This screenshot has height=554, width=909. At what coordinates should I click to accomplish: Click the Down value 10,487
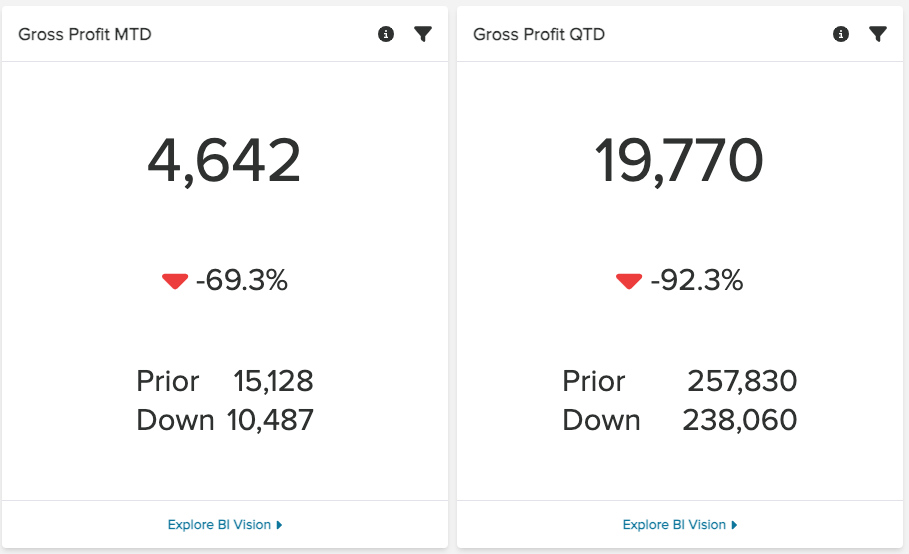tap(270, 420)
